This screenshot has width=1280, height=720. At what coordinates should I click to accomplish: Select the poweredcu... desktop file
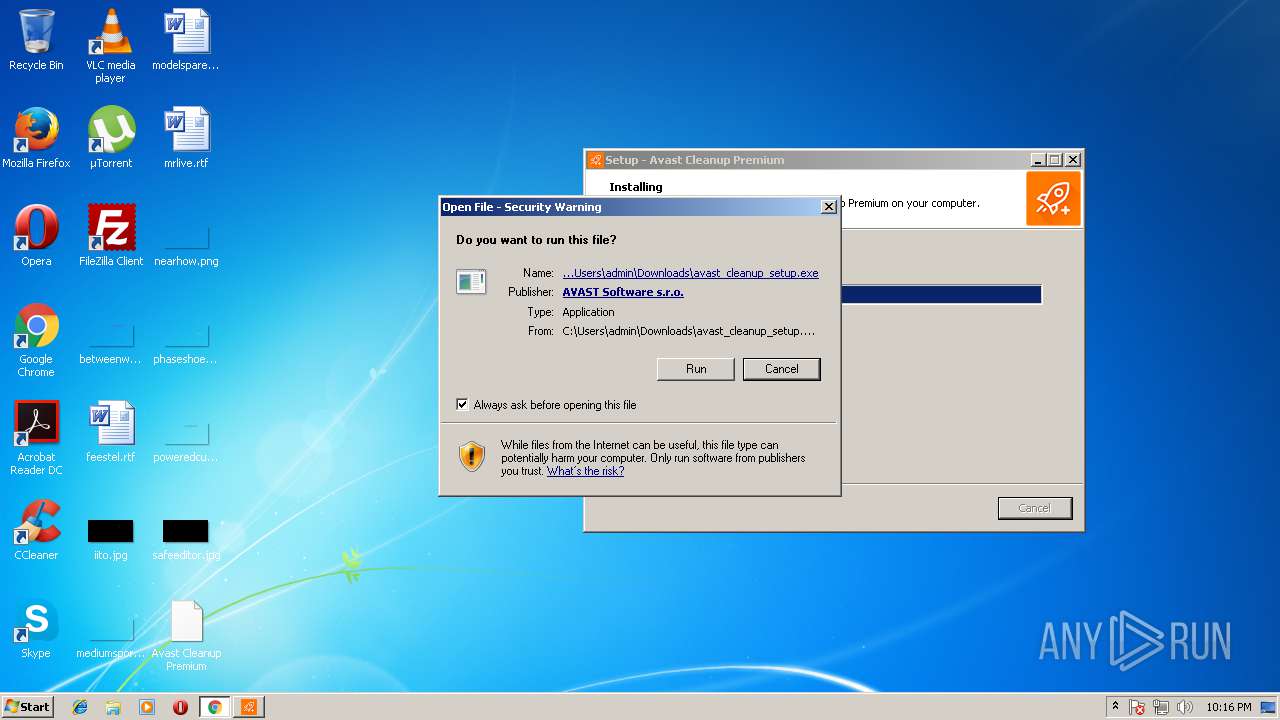[185, 441]
